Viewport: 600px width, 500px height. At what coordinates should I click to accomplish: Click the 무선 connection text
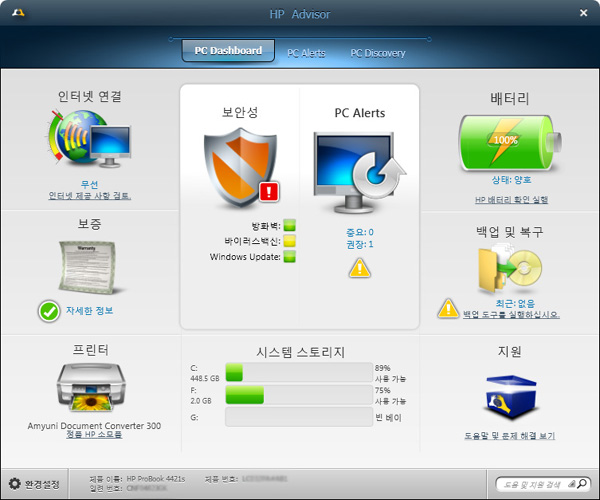[x=90, y=184]
